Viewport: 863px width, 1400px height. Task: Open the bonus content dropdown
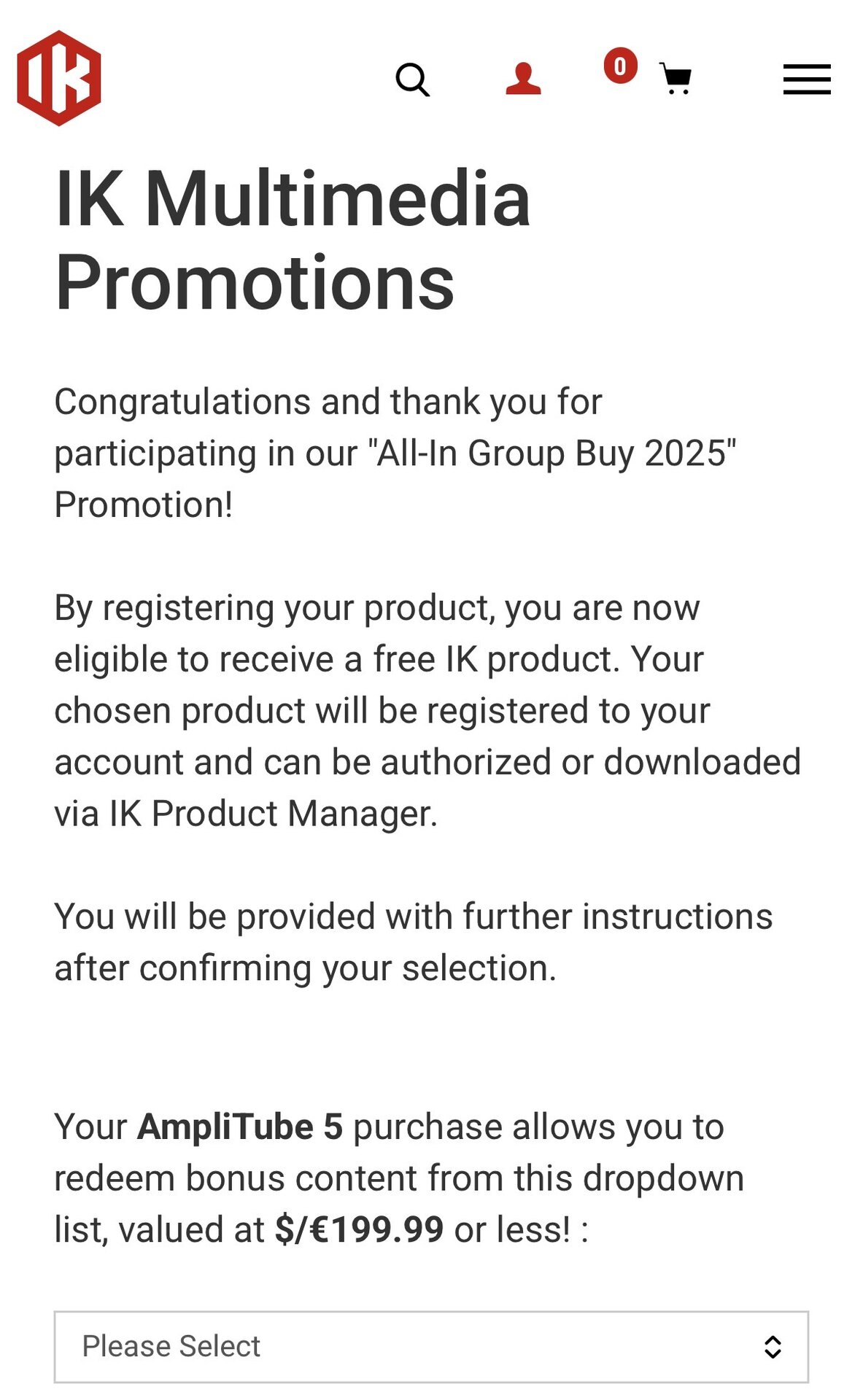click(x=430, y=1346)
